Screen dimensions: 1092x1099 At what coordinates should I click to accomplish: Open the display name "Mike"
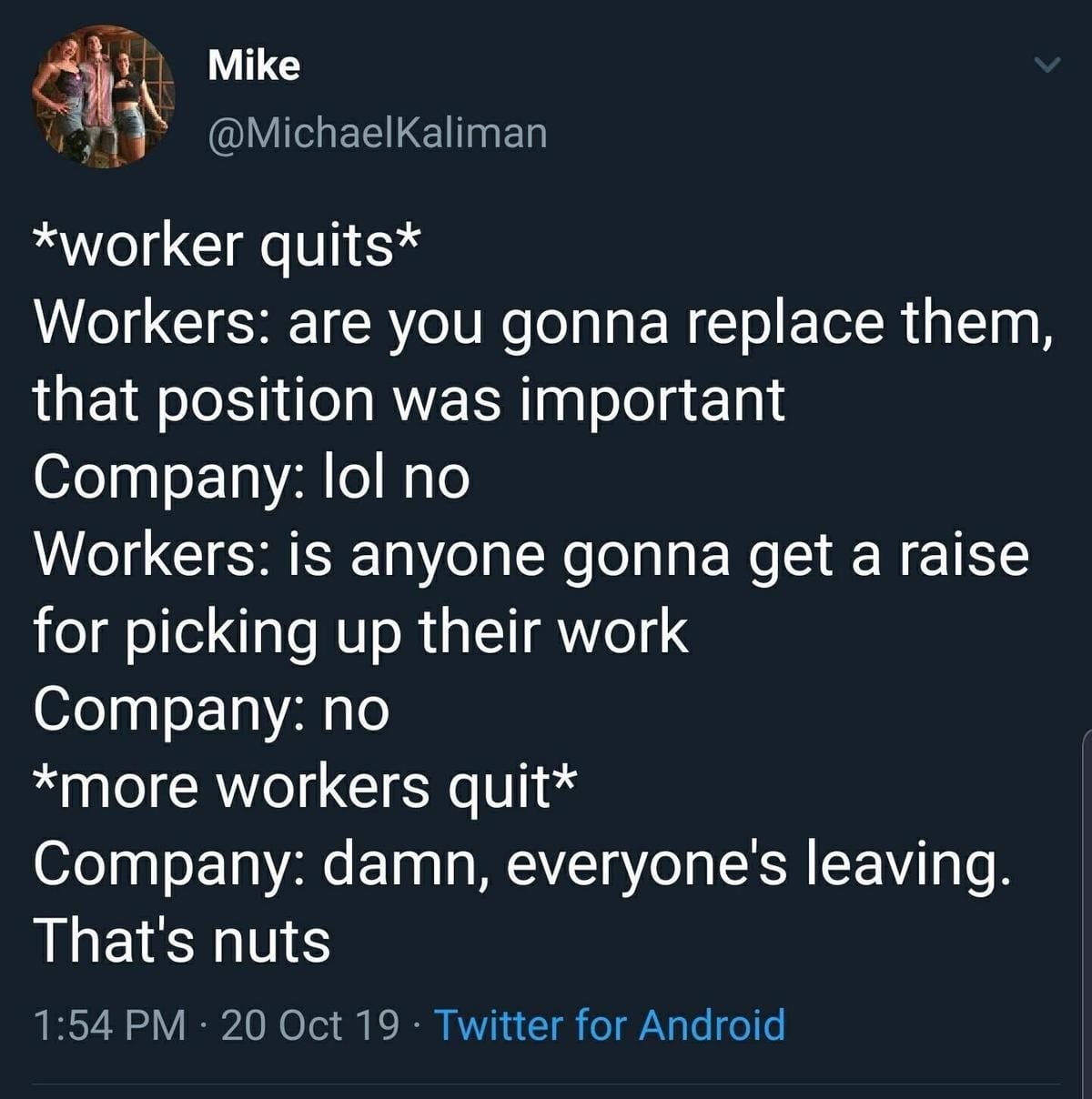pyautogui.click(x=254, y=66)
